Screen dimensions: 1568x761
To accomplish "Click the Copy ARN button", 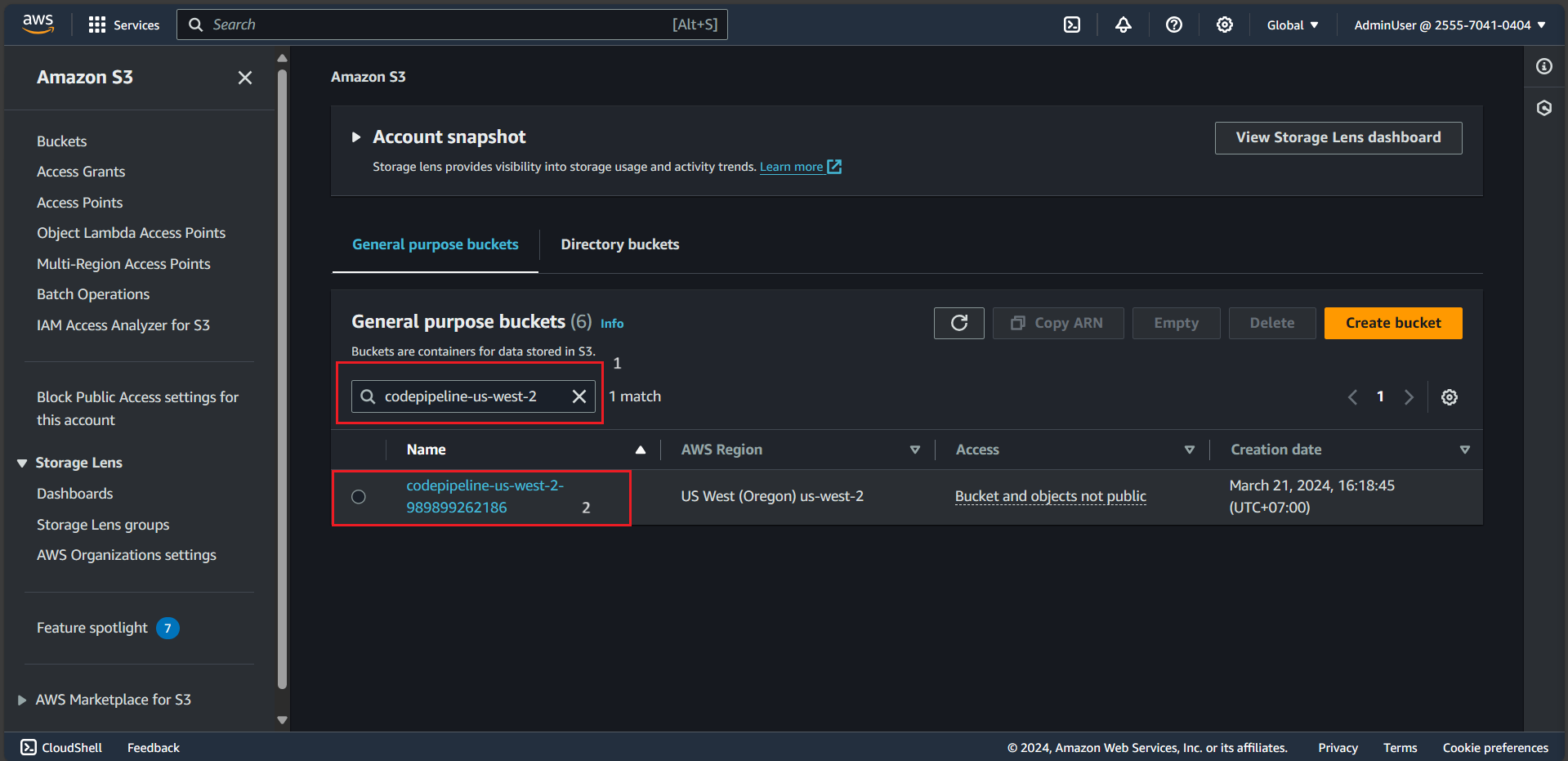I will coord(1058,323).
